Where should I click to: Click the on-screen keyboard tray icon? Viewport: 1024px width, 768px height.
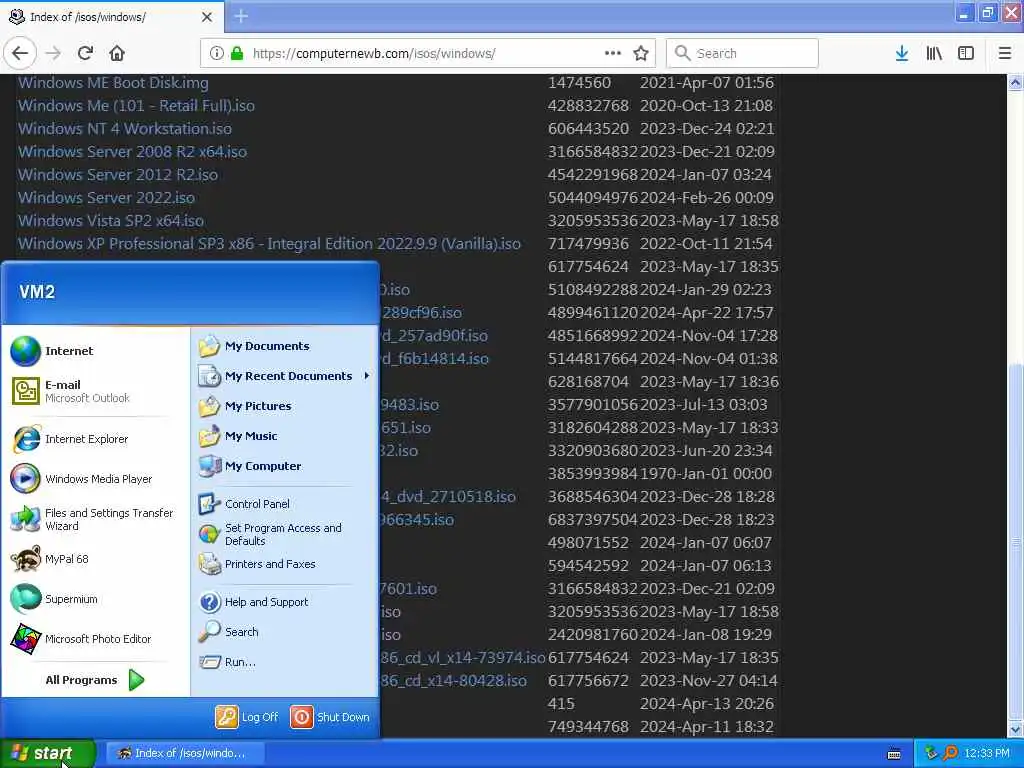tap(894, 754)
